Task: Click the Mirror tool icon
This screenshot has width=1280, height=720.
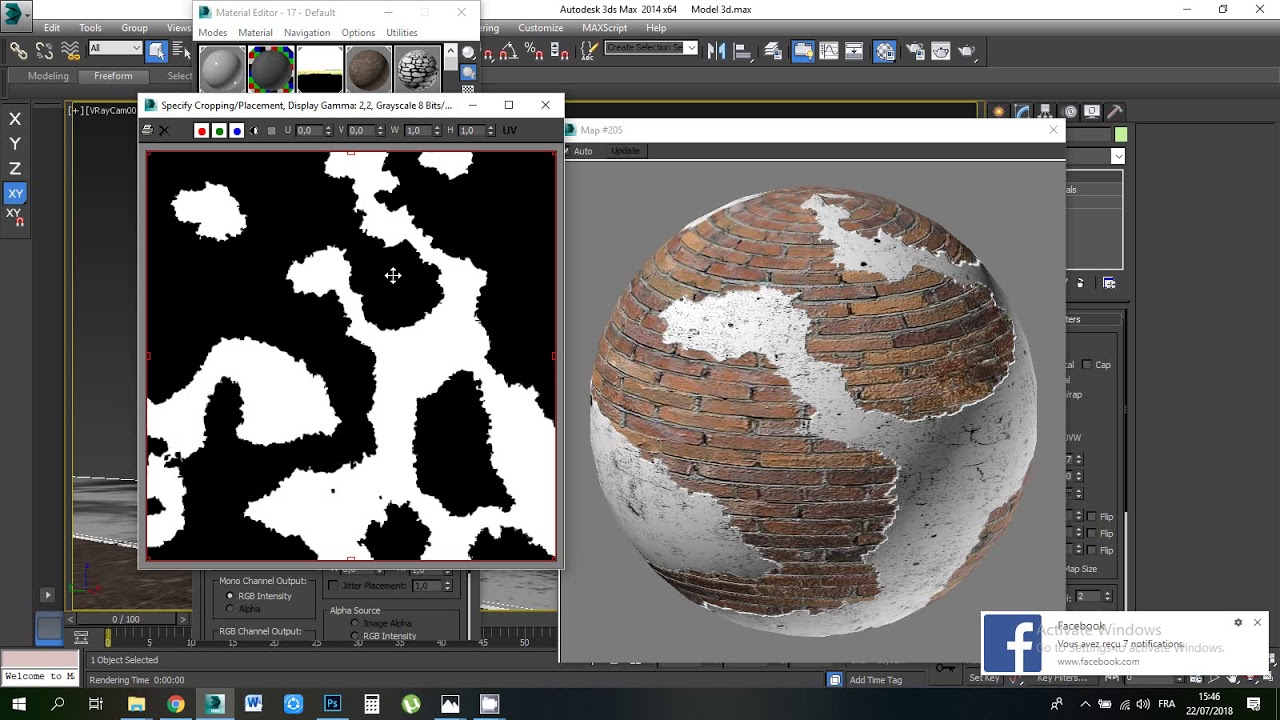Action: point(716,51)
